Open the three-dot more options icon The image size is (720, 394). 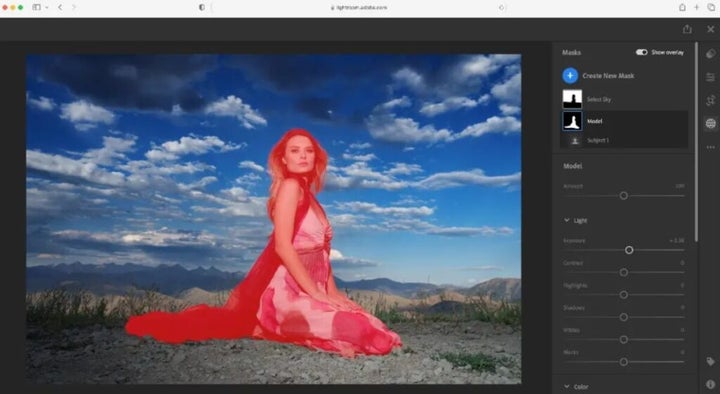(x=711, y=147)
